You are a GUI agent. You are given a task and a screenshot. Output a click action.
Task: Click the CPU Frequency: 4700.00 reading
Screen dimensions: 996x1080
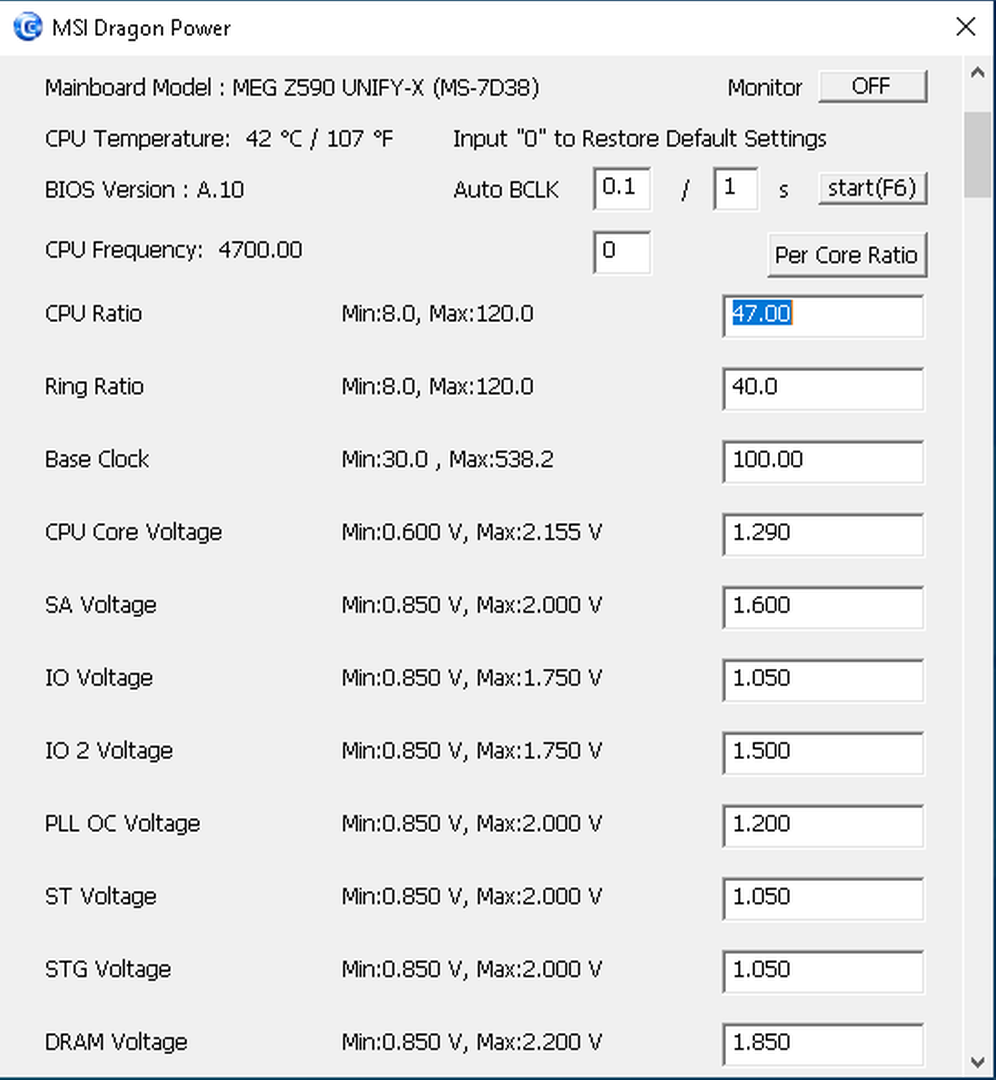point(174,249)
